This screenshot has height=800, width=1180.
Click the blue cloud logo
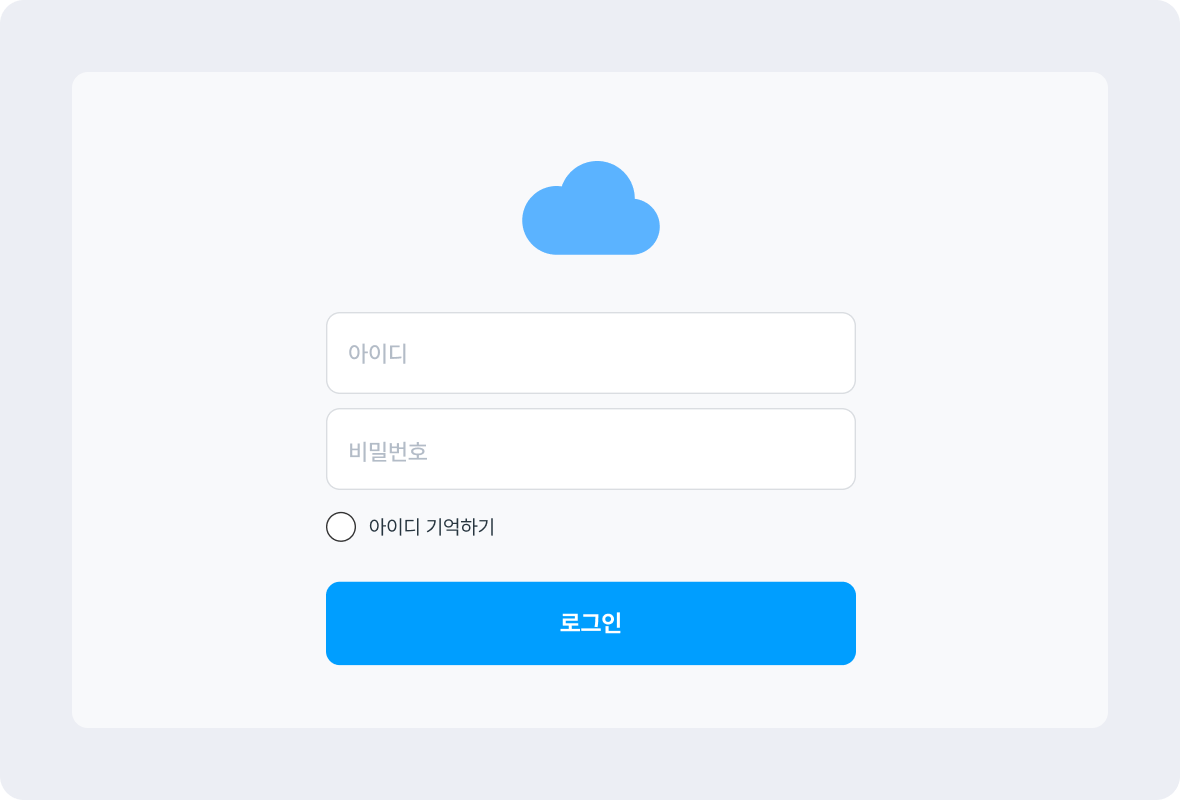(591, 208)
